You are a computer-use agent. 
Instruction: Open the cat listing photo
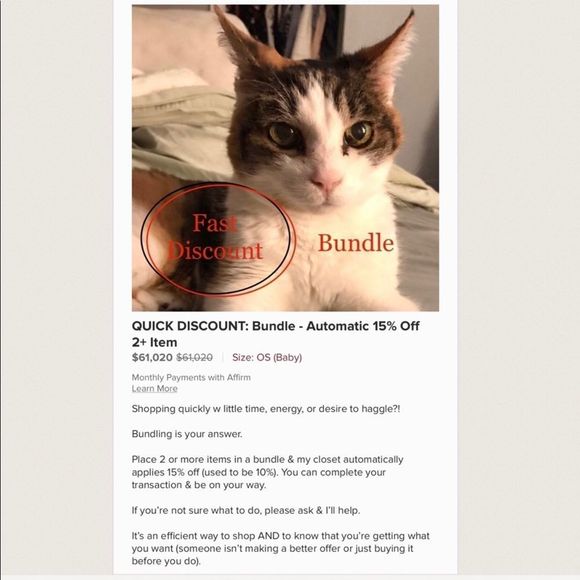pos(285,158)
